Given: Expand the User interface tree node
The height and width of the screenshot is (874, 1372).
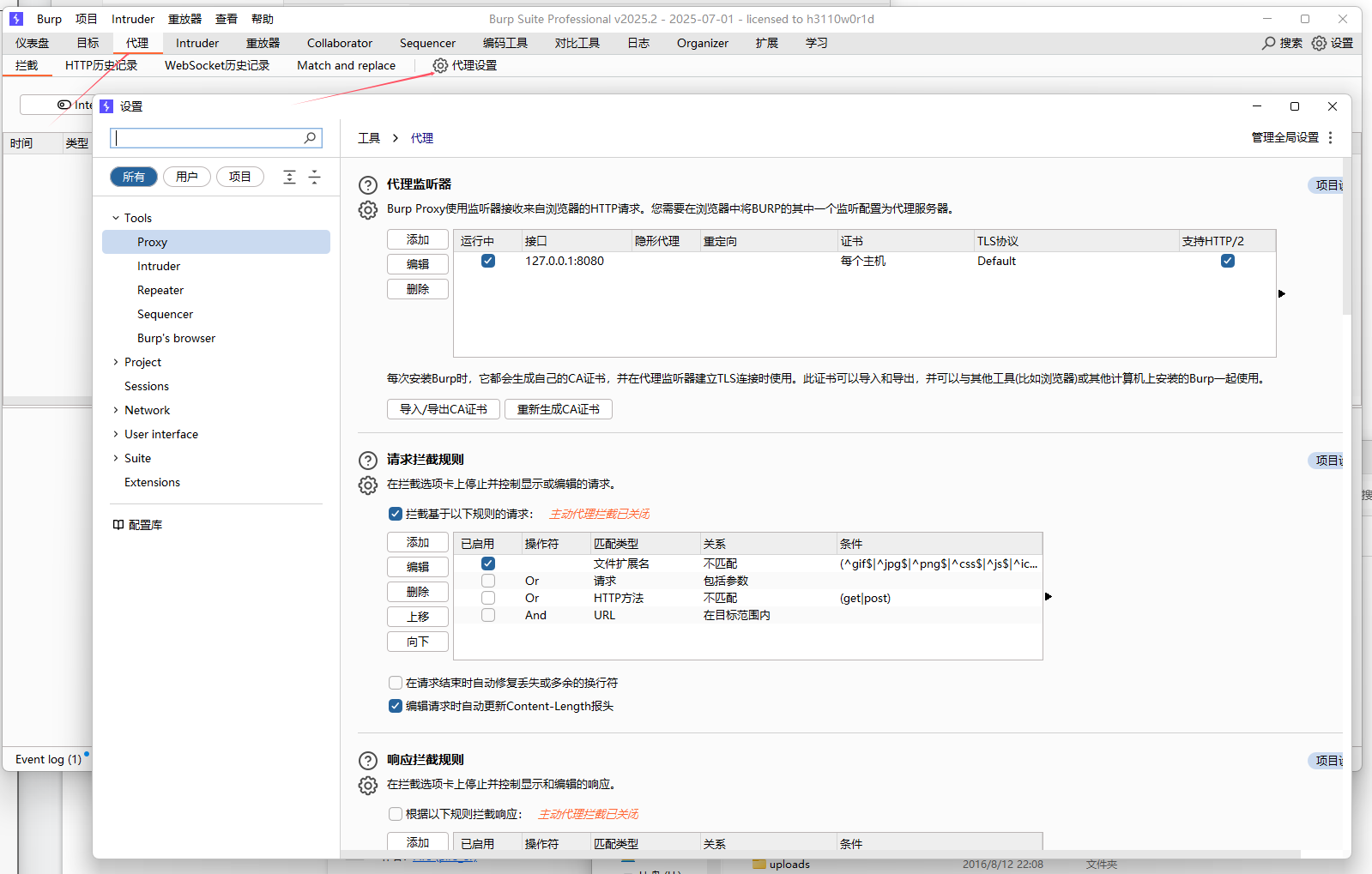Looking at the screenshot, I should [x=116, y=434].
